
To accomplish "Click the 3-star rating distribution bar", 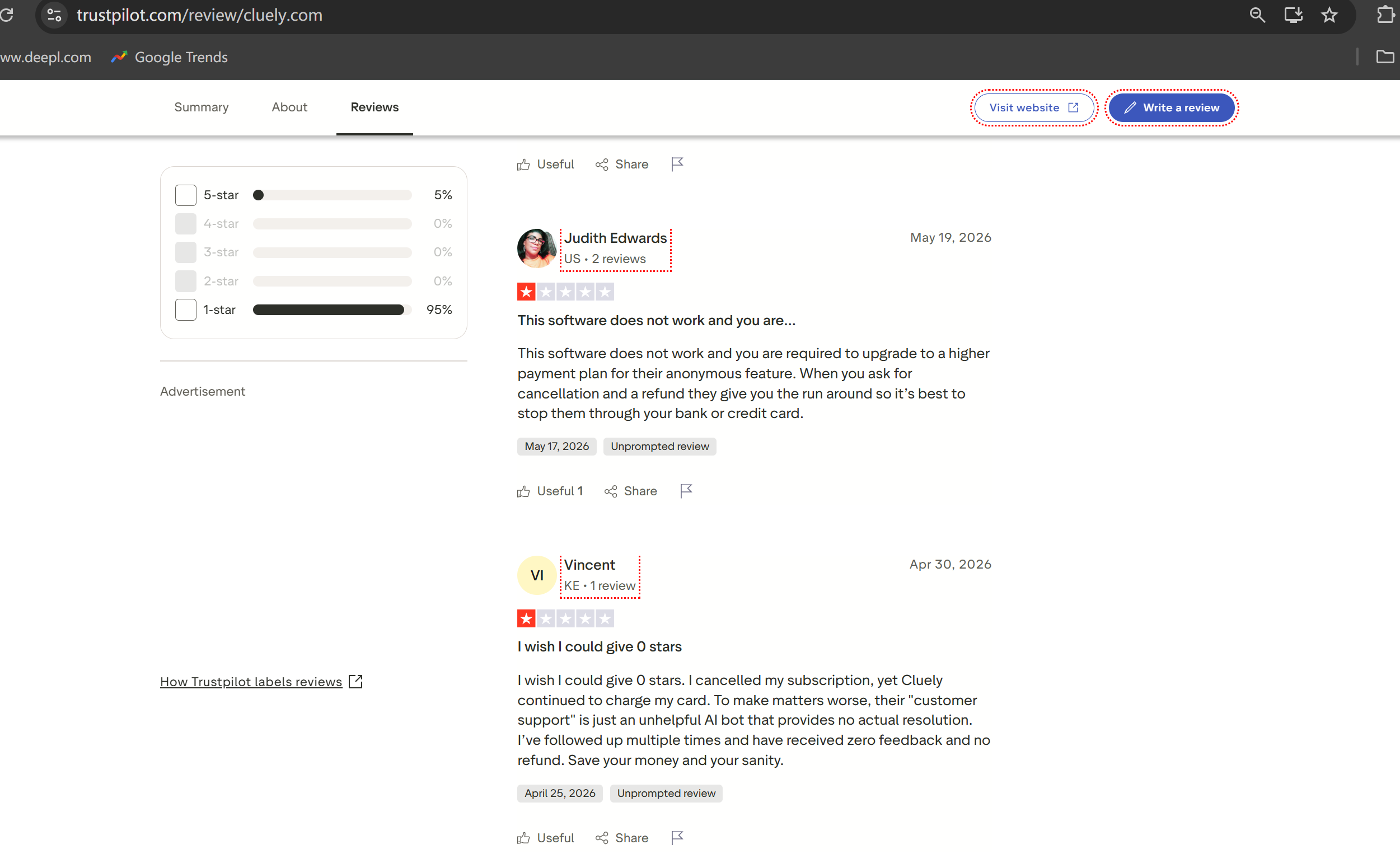I will click(333, 252).
